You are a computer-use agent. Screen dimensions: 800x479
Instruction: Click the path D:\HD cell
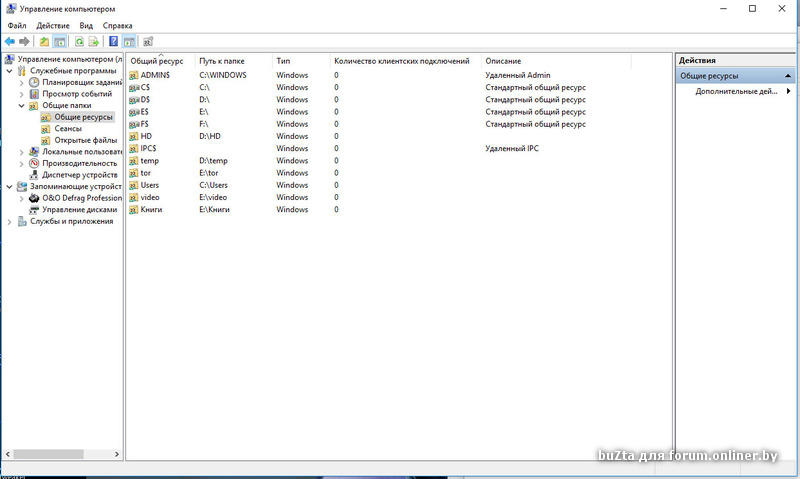pos(210,136)
